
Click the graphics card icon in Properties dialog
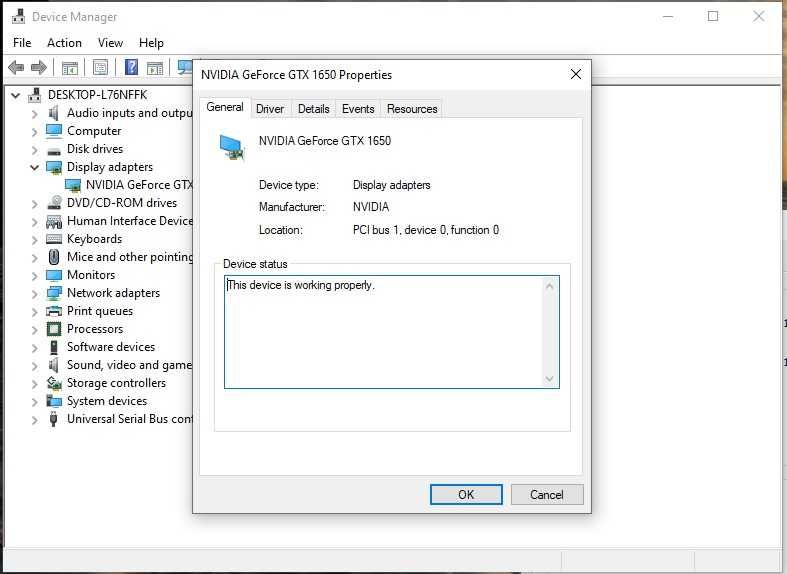click(232, 147)
